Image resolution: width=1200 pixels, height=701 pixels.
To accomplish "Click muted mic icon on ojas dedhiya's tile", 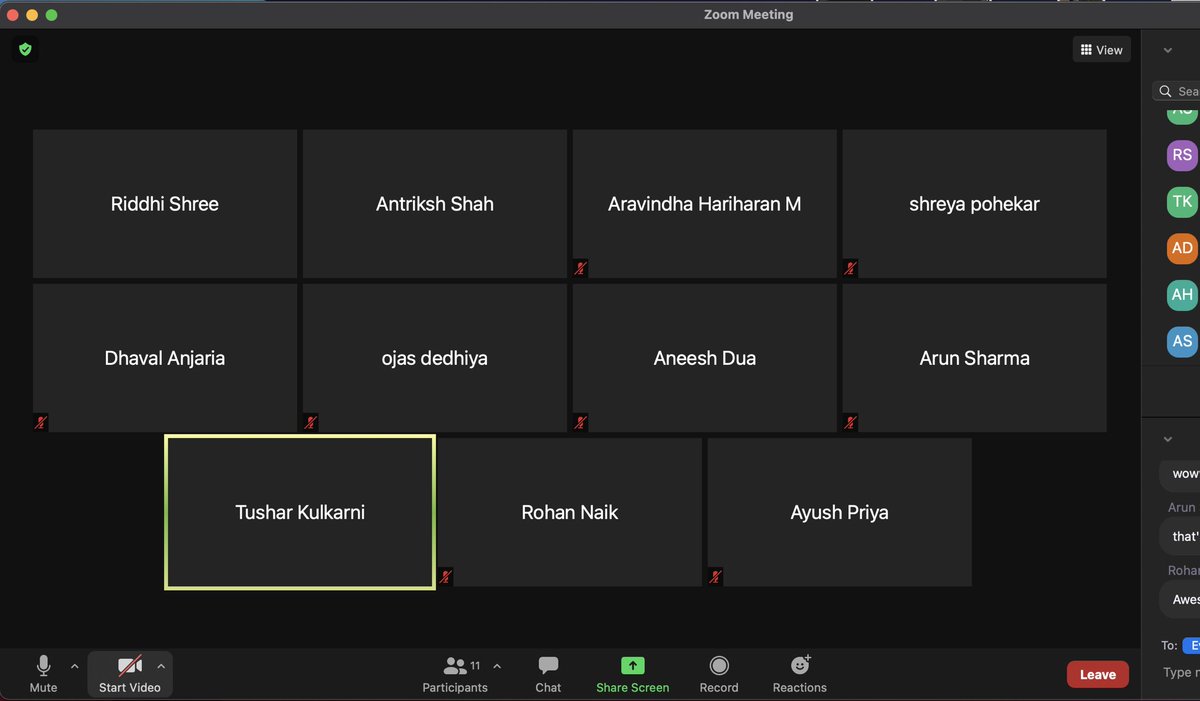I will (x=310, y=422).
